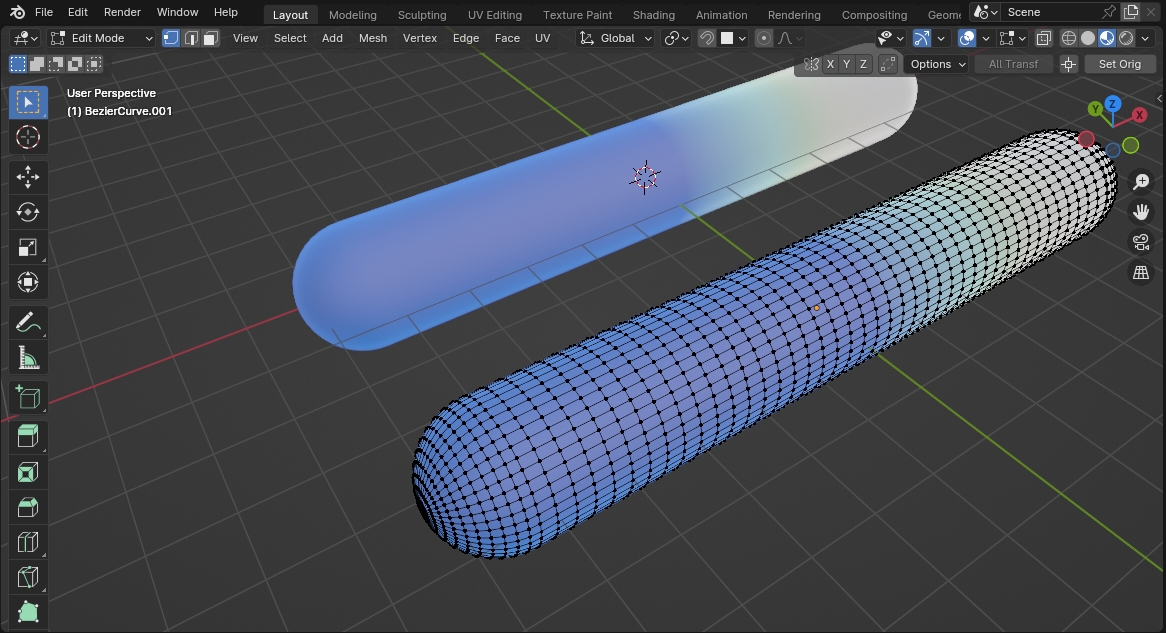Pick the Measure tool
This screenshot has height=633, width=1166.
pos(28,357)
